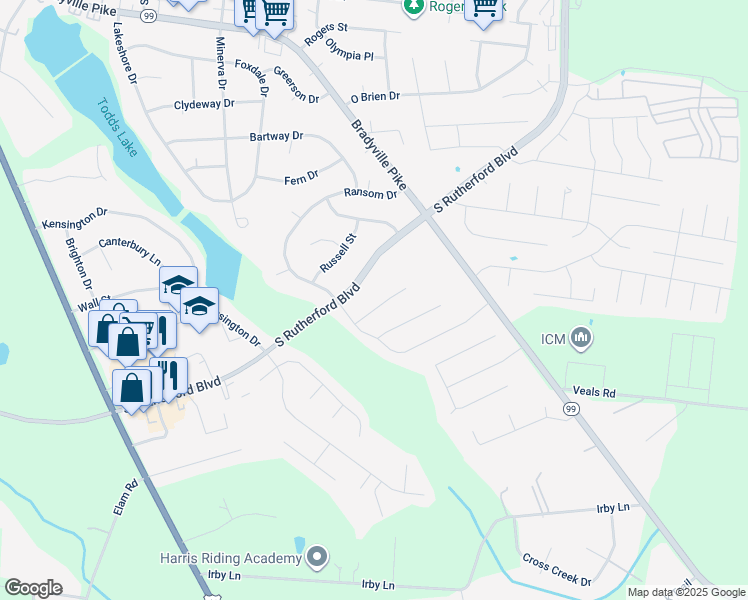This screenshot has height=600, width=748.
Task: Open the left graduation cap school marker
Action: [x=178, y=286]
